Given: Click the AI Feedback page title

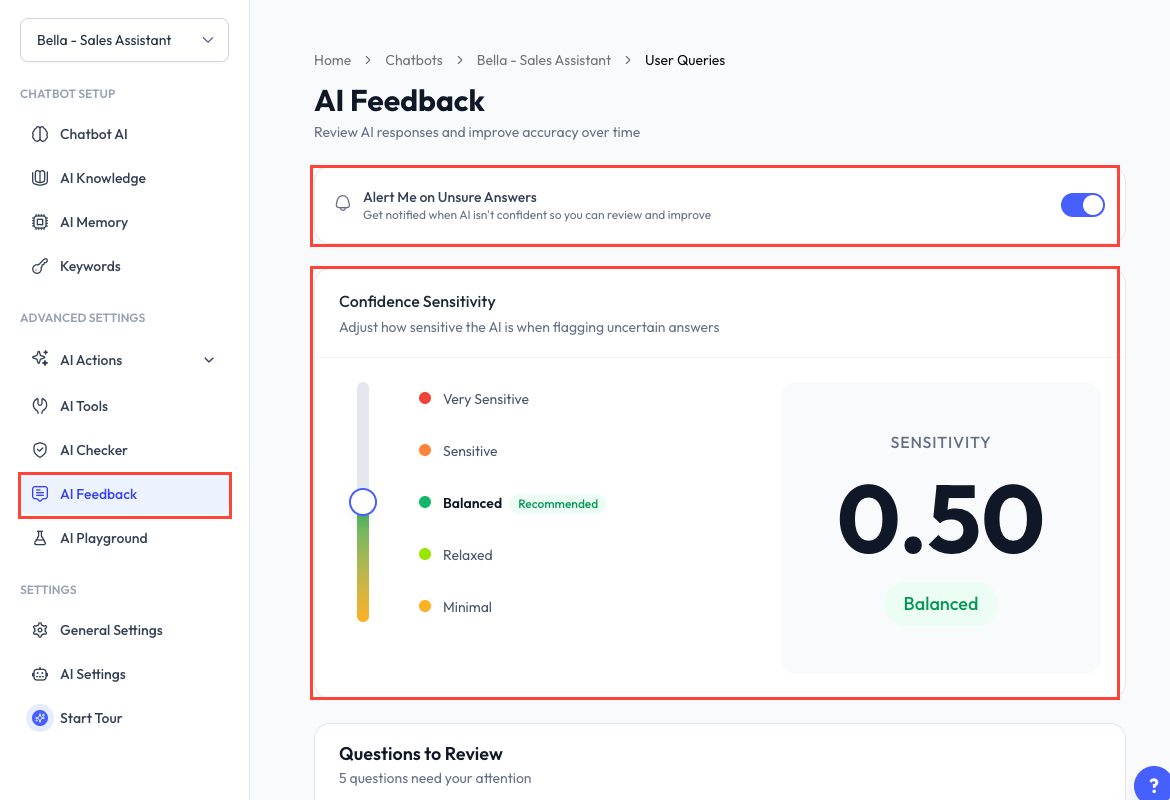Looking at the screenshot, I should click(399, 101).
